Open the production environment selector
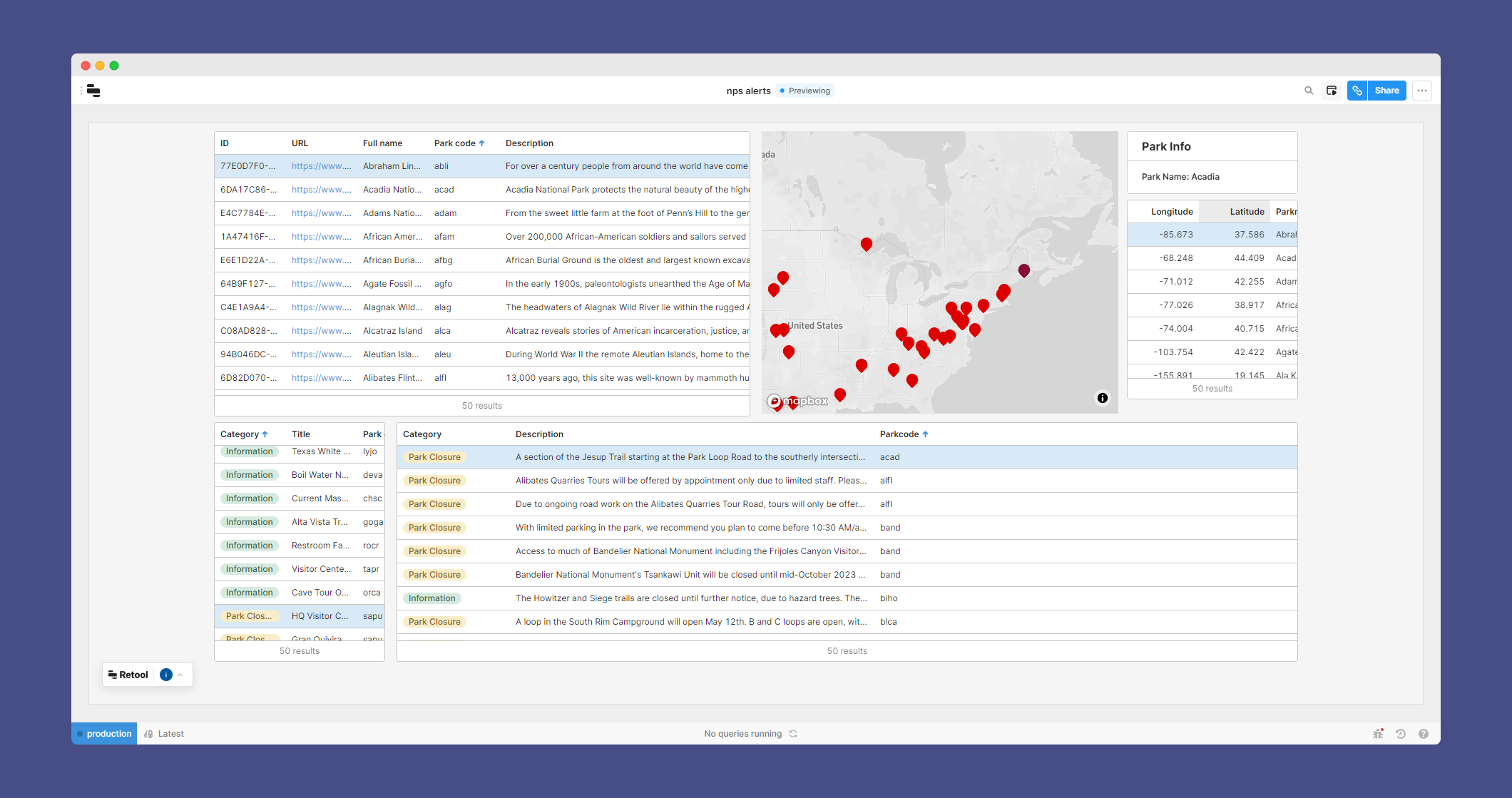Screen dimensions: 1512x798 [105, 734]
